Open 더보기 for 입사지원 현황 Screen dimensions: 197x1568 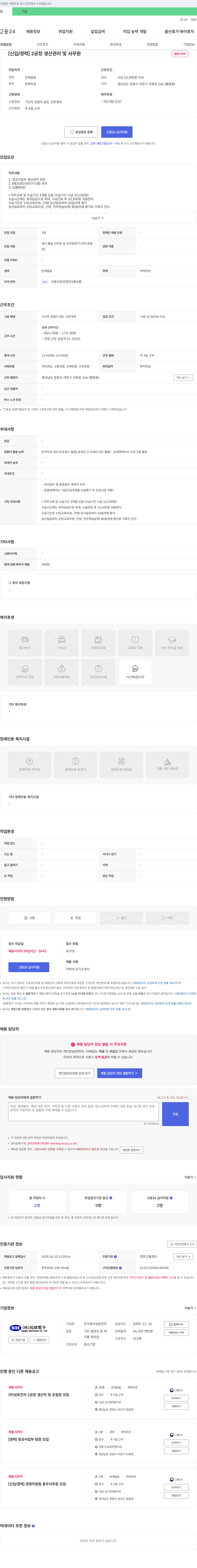click(x=190, y=1177)
